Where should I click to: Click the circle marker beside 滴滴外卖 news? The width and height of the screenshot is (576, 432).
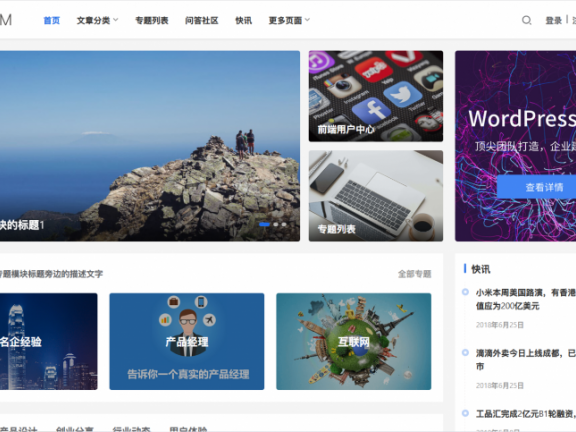pyautogui.click(x=465, y=353)
